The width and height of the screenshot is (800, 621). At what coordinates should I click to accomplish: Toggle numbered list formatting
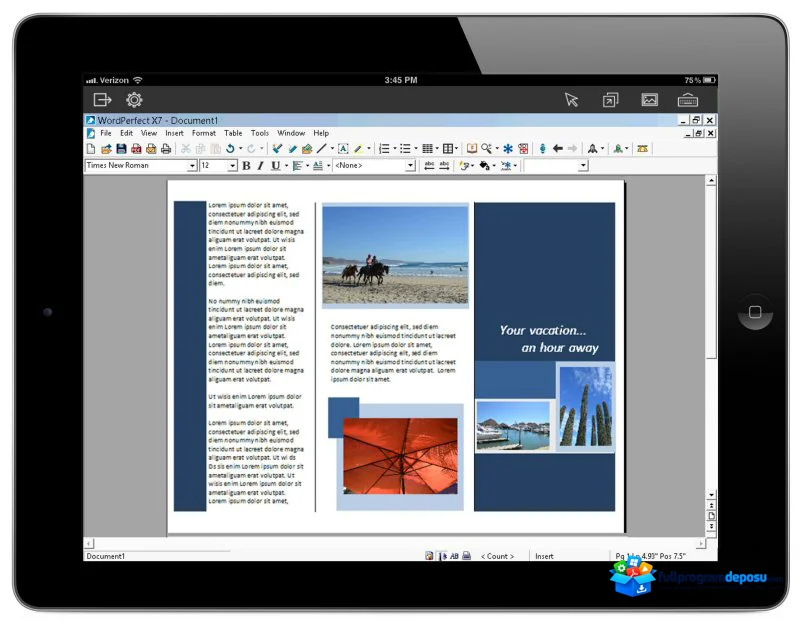tap(384, 148)
